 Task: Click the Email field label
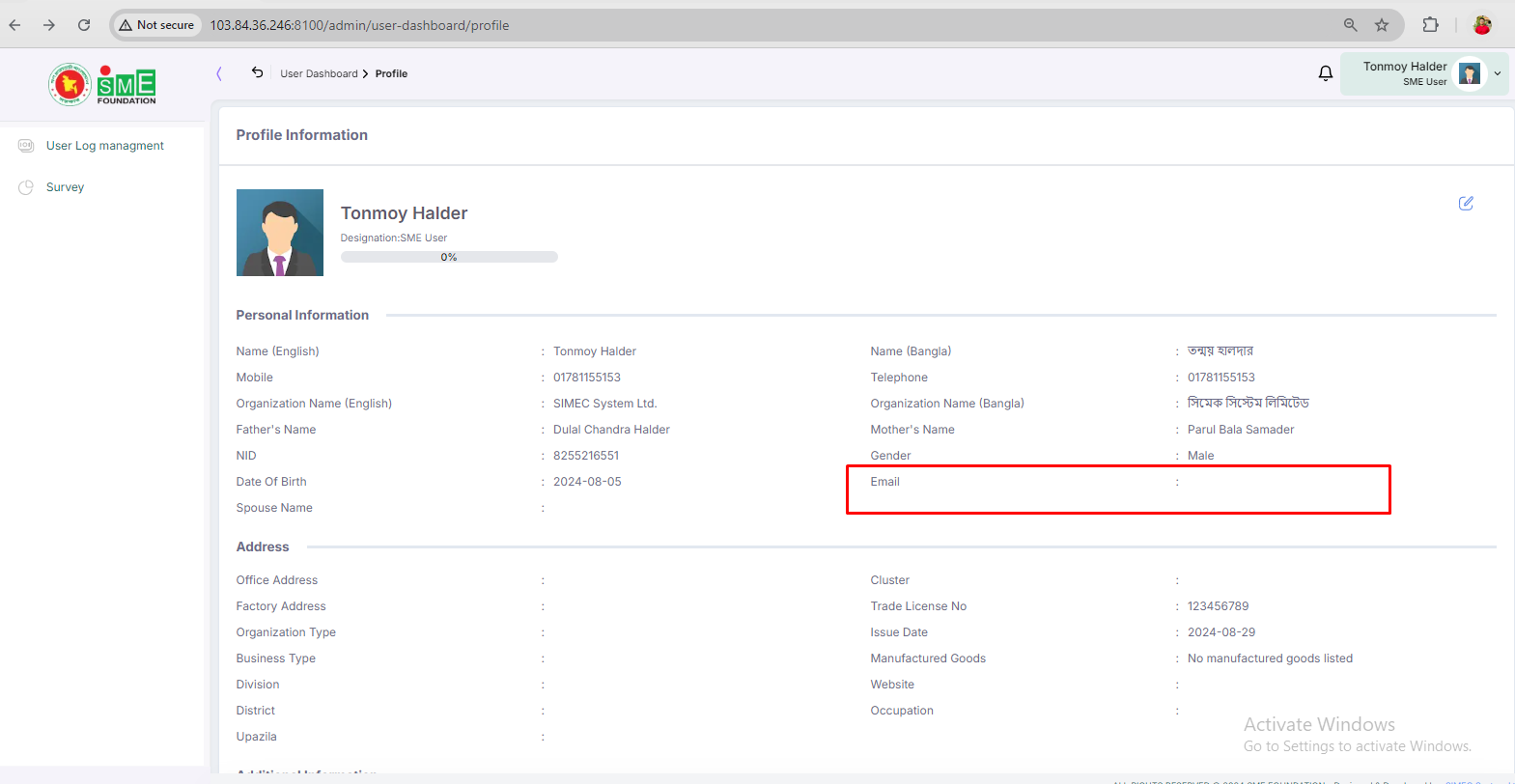[x=884, y=482]
